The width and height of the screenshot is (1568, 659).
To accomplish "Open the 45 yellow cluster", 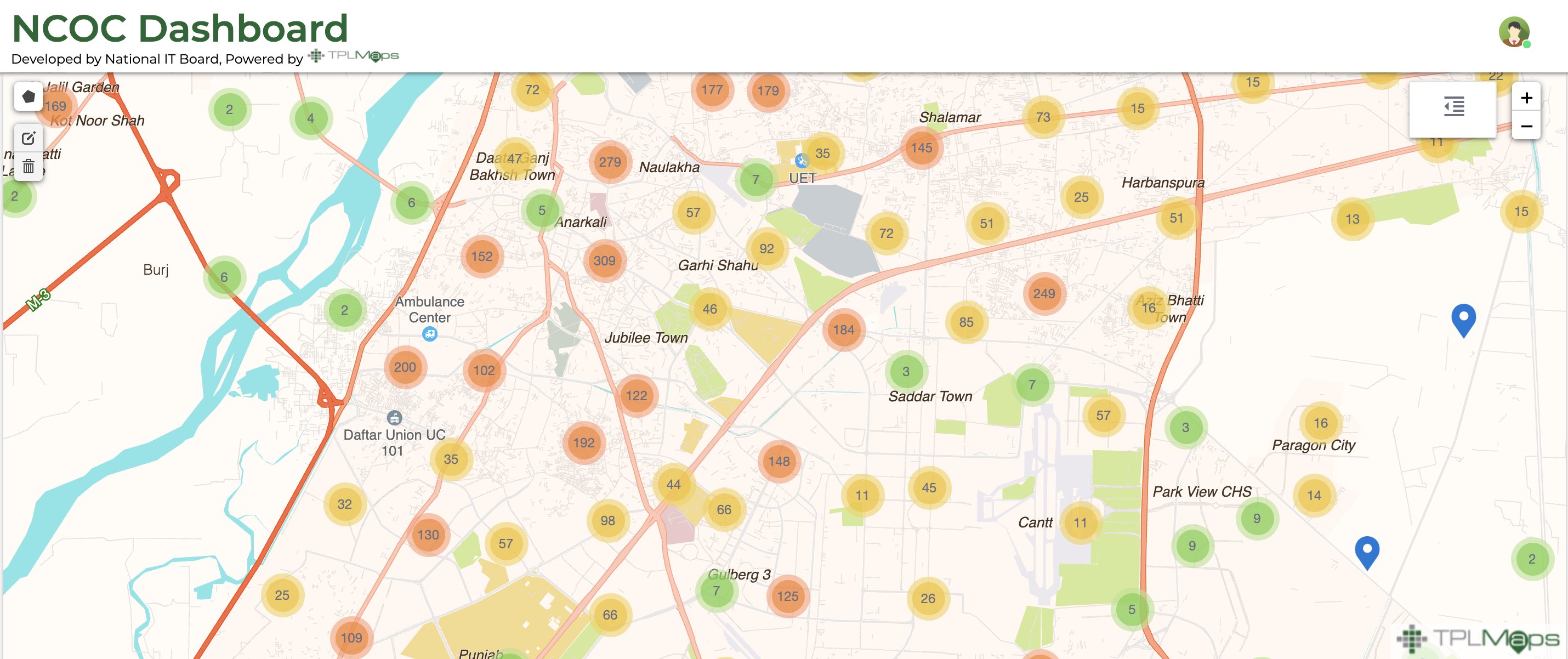I will tap(929, 487).
